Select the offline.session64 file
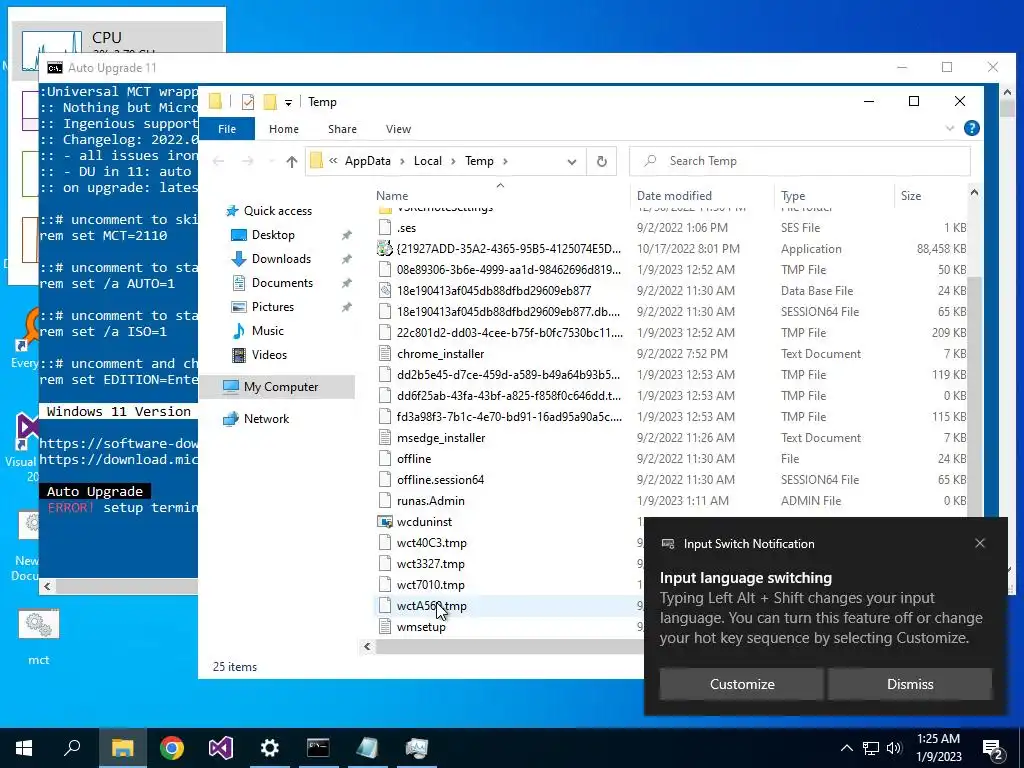The image size is (1024, 768). click(x=440, y=480)
